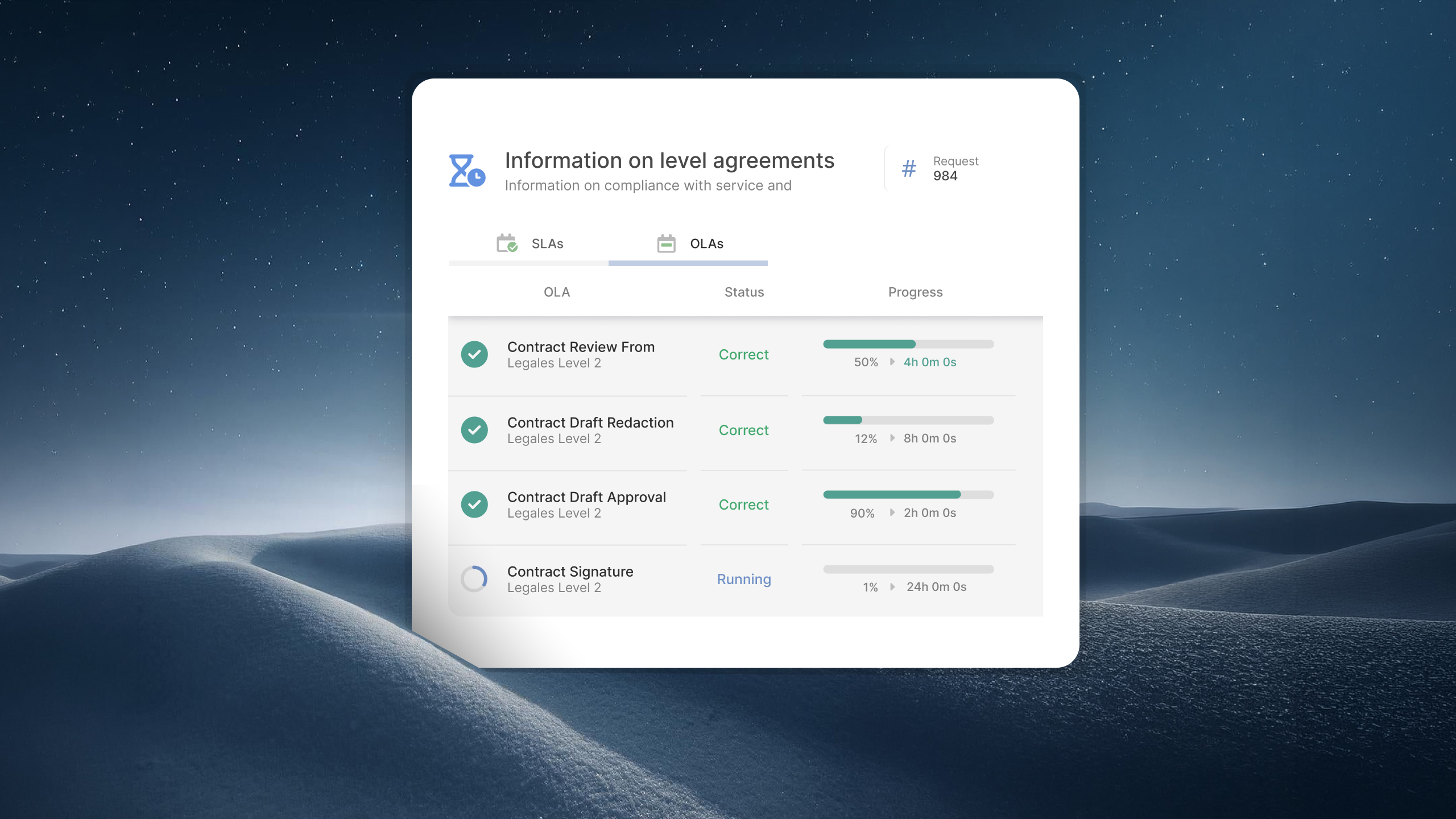
Task: Click the 50% progress value
Action: (866, 362)
